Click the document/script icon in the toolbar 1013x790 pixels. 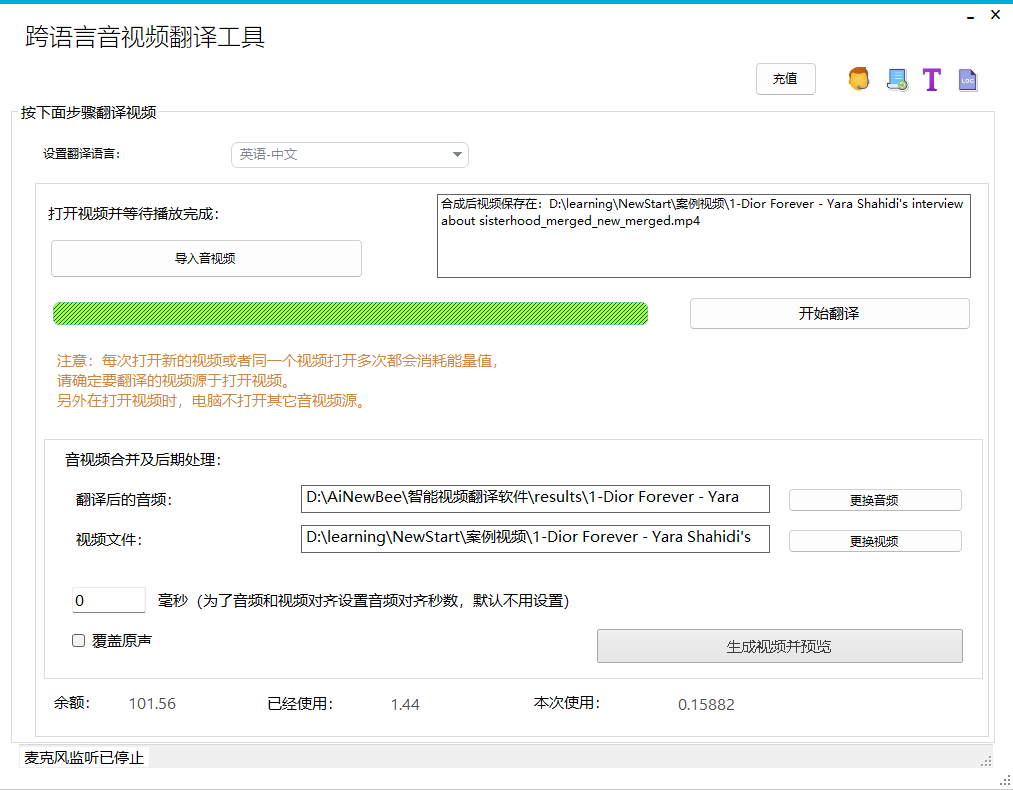click(x=895, y=79)
